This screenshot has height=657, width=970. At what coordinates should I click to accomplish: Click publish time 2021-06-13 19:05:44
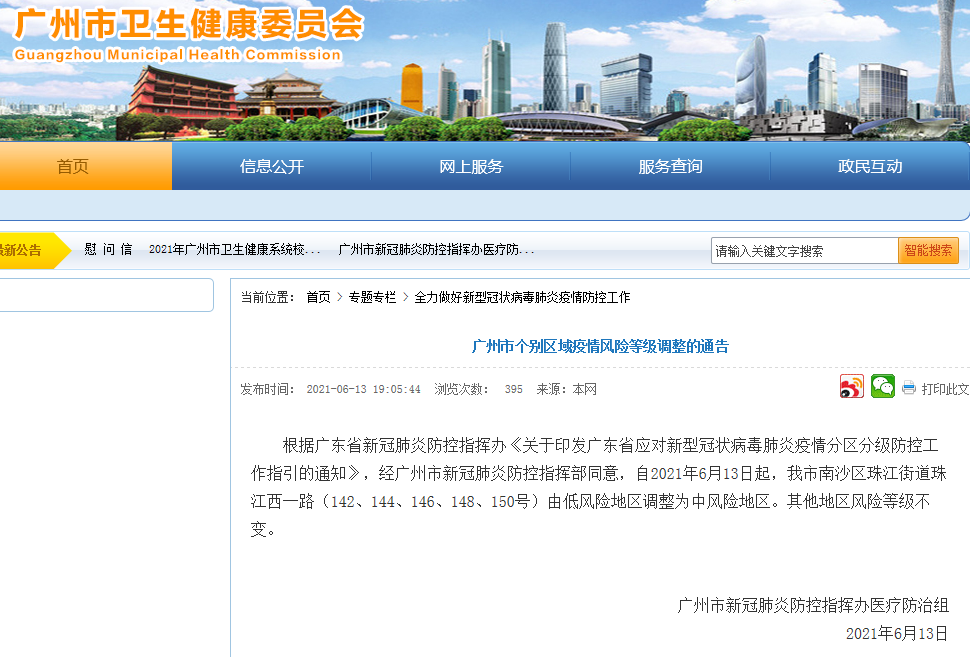(x=364, y=389)
